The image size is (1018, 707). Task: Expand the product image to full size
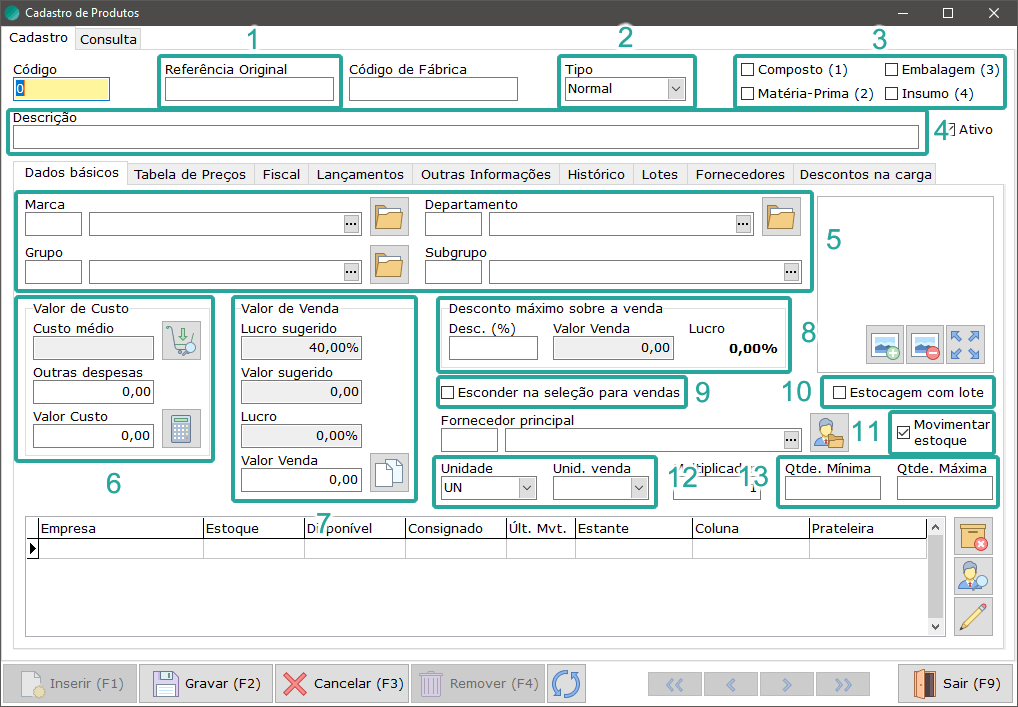coord(966,344)
